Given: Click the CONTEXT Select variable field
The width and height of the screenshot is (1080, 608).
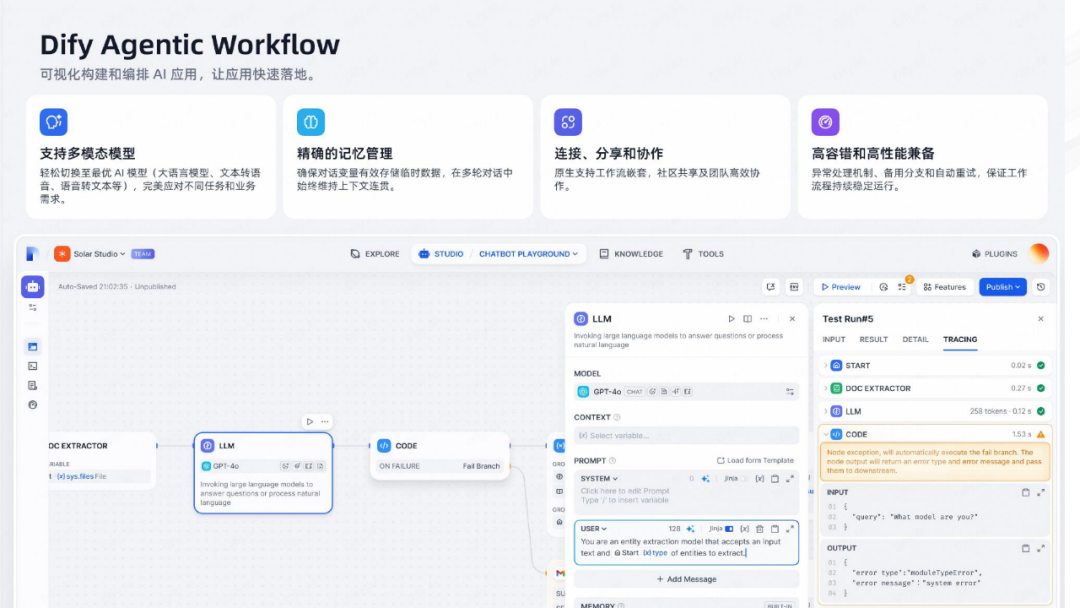Looking at the screenshot, I should [686, 436].
